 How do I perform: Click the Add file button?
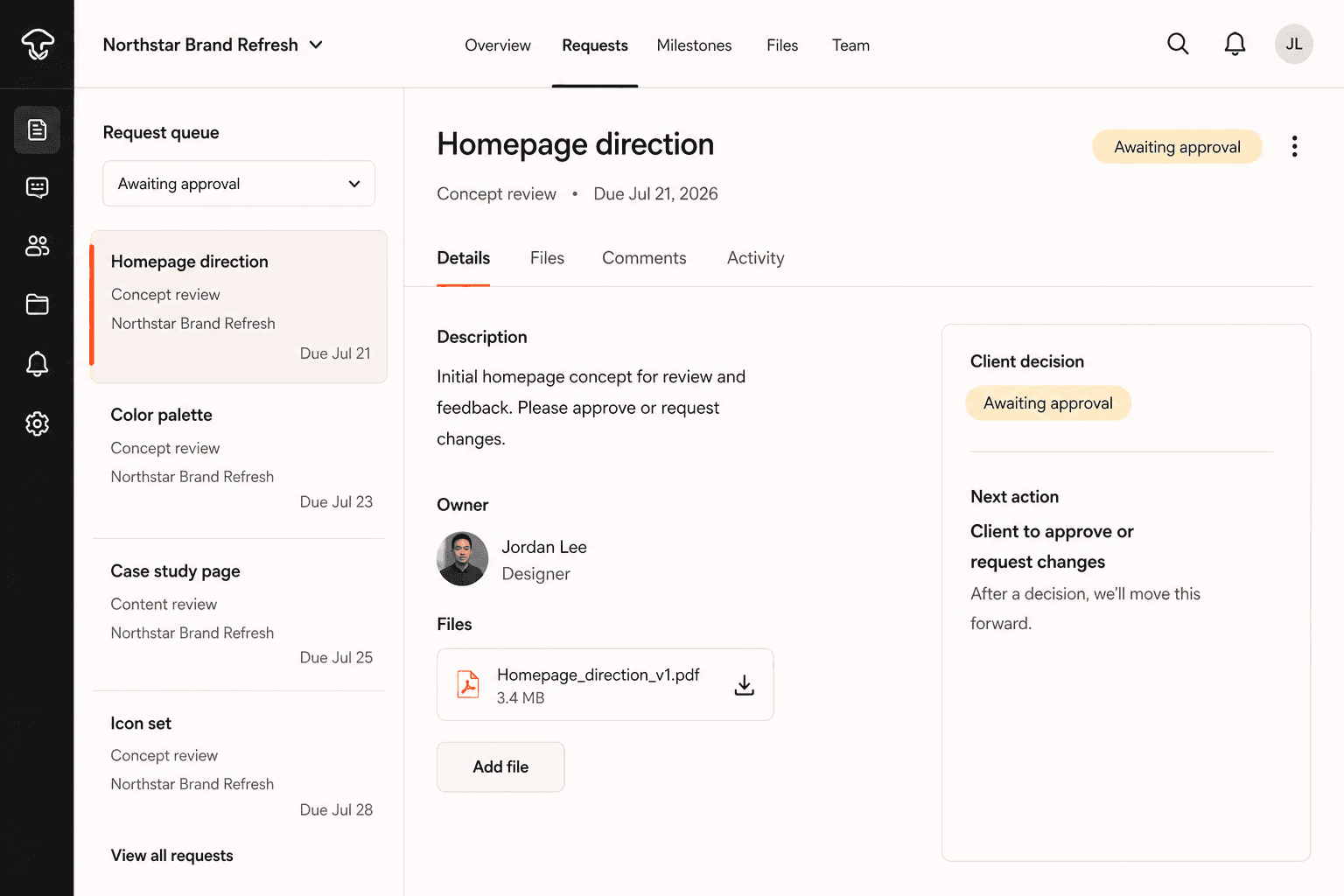click(x=500, y=767)
